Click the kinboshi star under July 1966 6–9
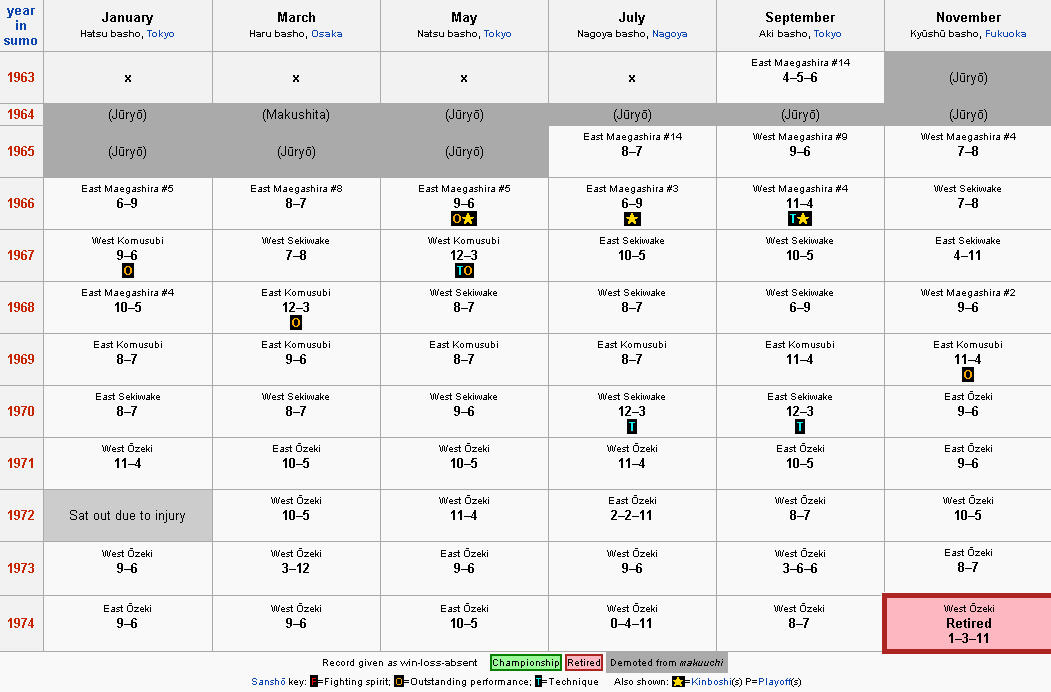 [x=632, y=219]
